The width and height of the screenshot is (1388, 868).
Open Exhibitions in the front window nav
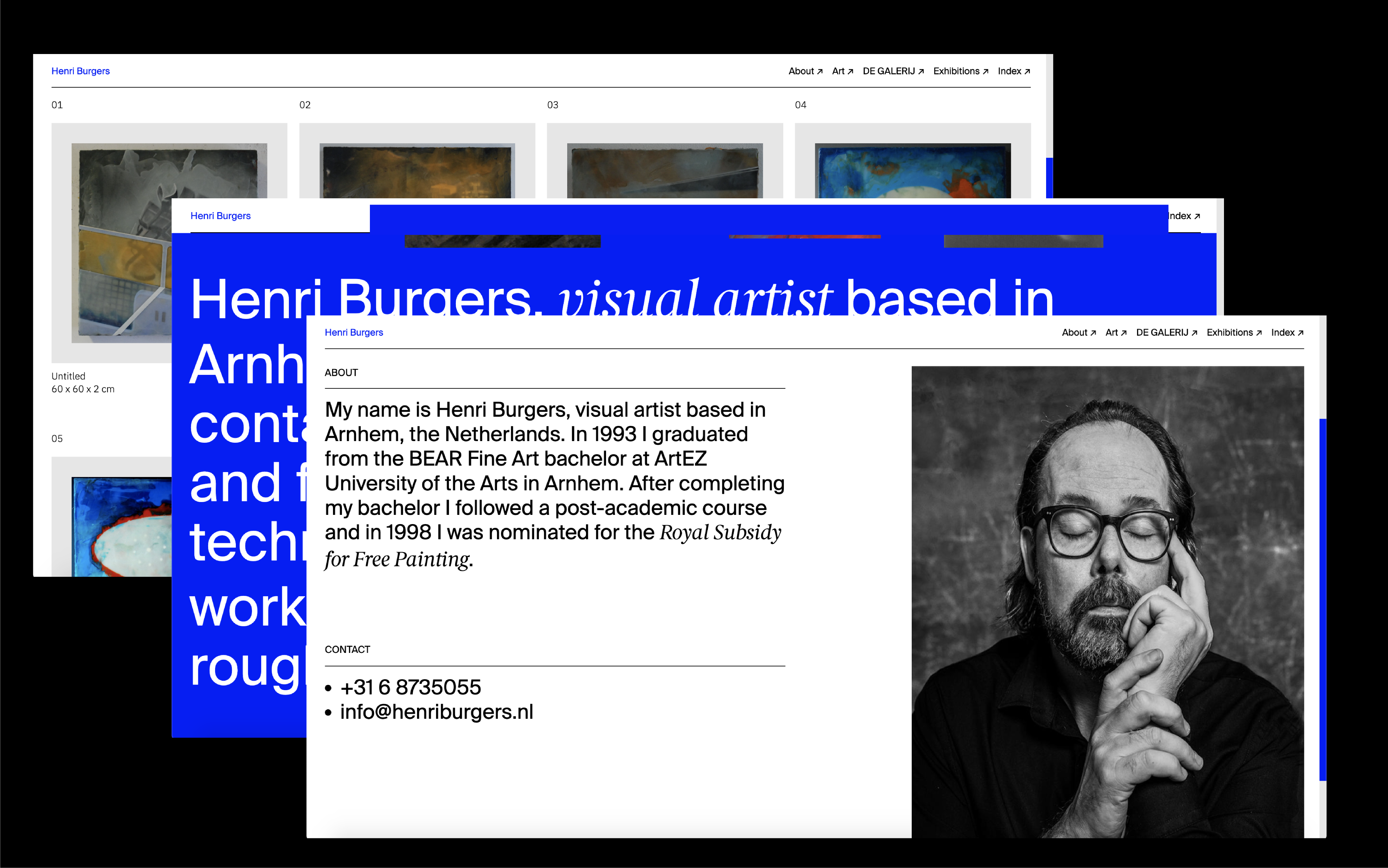tap(1234, 332)
